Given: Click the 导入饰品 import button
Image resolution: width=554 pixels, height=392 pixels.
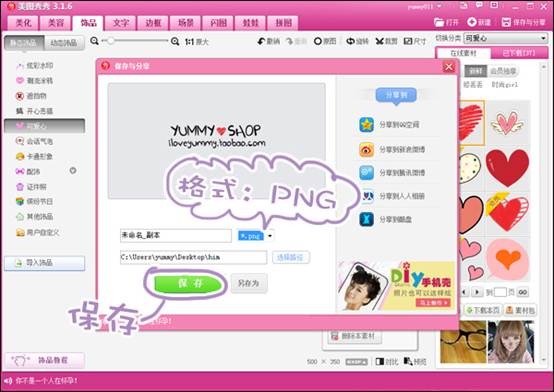Looking at the screenshot, I should [45, 263].
